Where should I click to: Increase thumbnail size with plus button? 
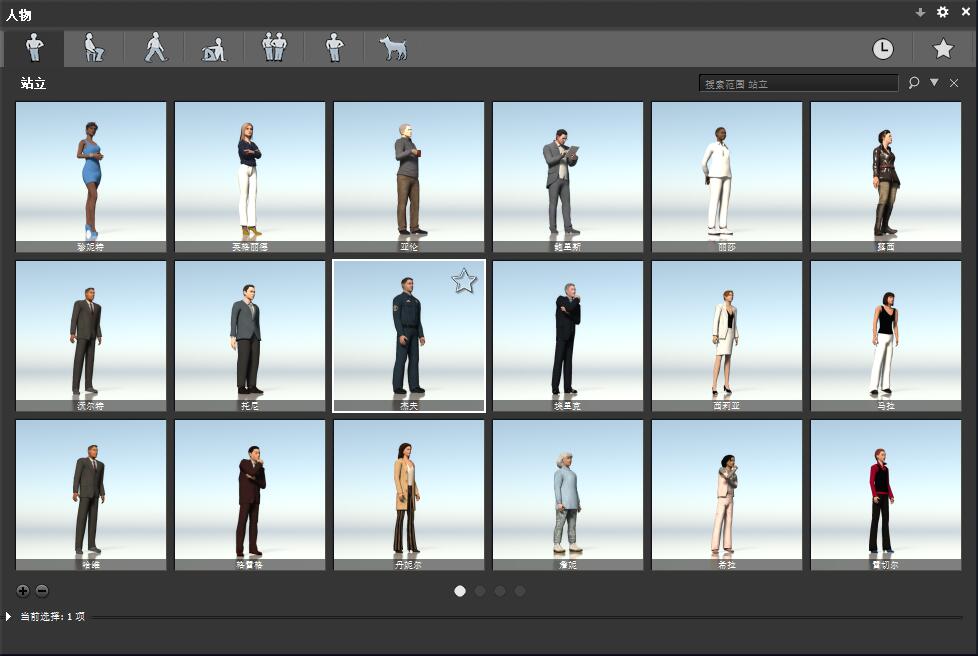(23, 591)
